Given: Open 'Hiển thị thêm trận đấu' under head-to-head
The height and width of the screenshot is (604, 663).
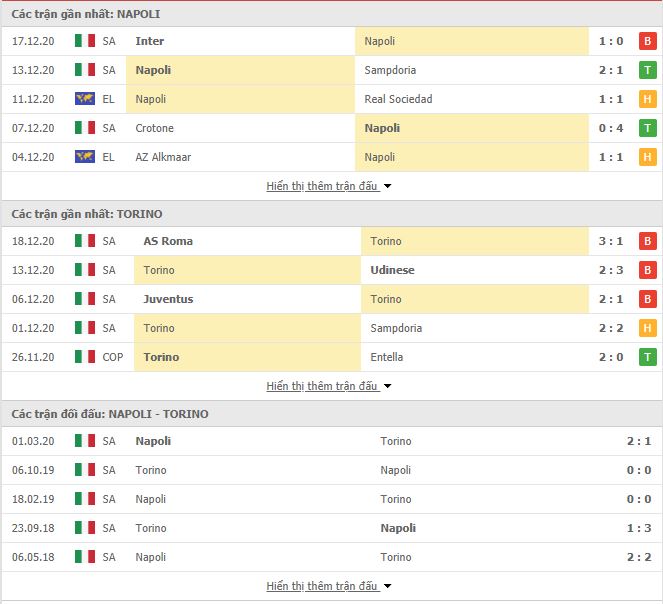Looking at the screenshot, I should click(322, 586).
